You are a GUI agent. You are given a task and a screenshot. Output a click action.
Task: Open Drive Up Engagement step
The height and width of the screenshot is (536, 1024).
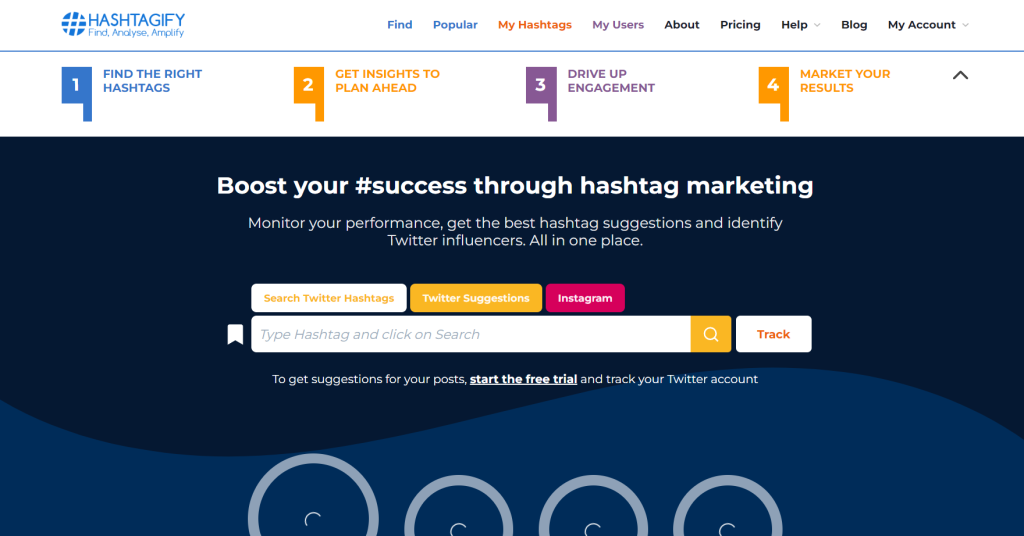611,81
